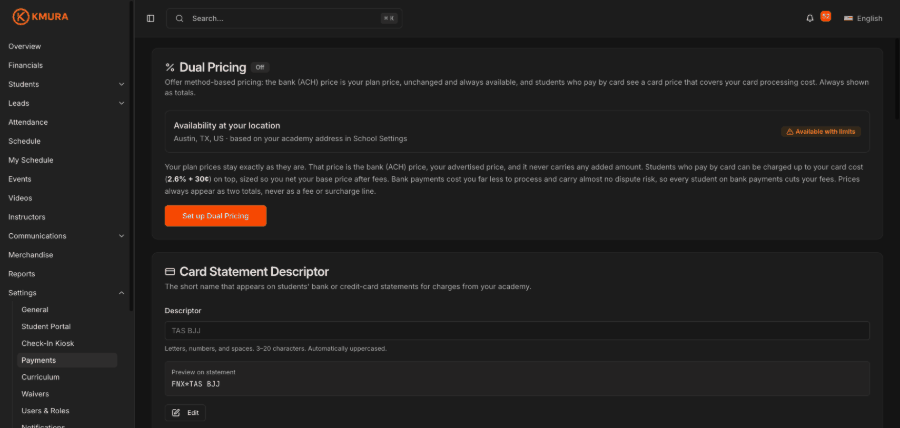This screenshot has width=900, height=428.
Task: Open Check-In Kiosk settings
Action: (48, 343)
